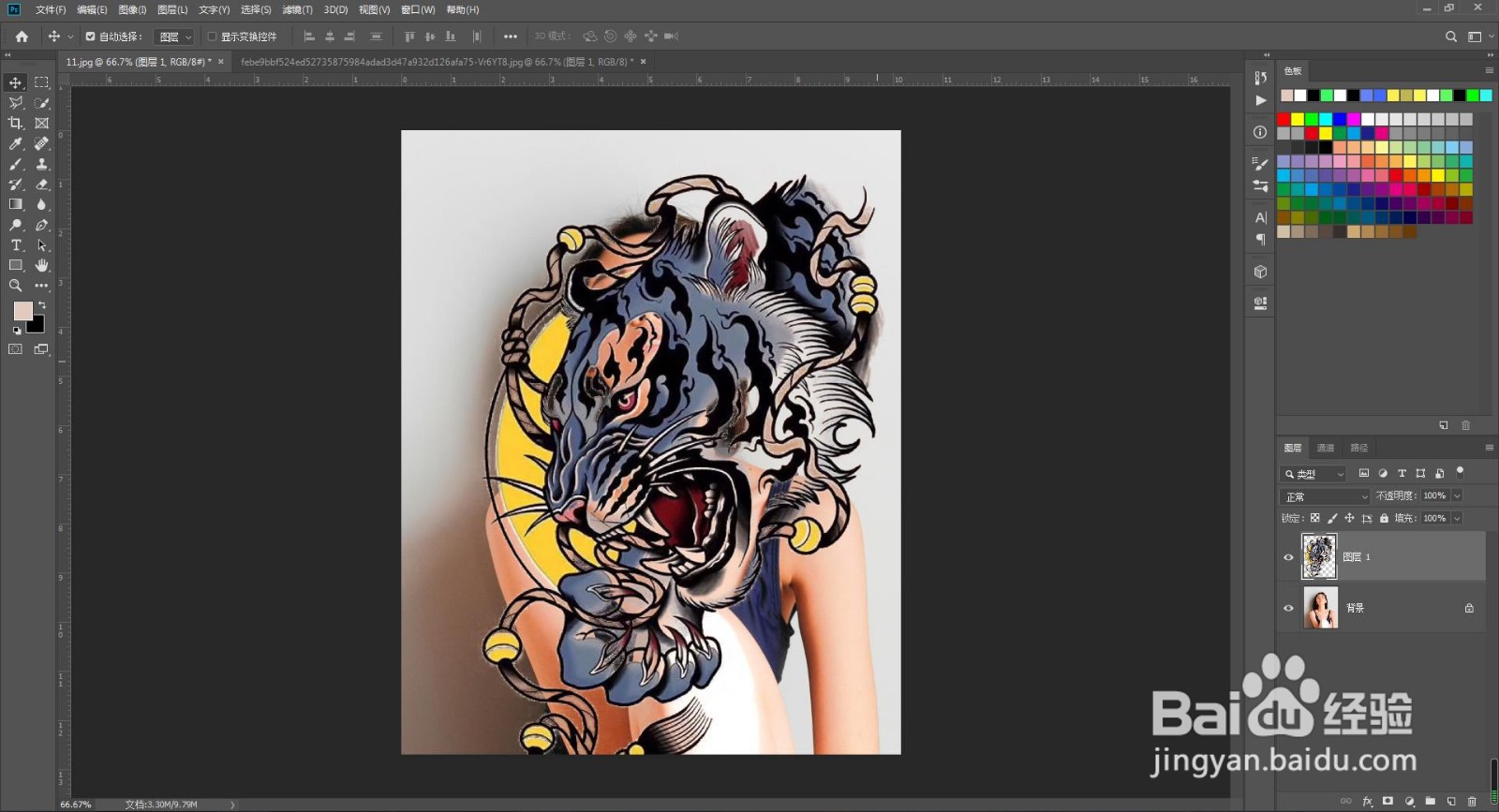Select the Quick Selection tool

click(41, 103)
